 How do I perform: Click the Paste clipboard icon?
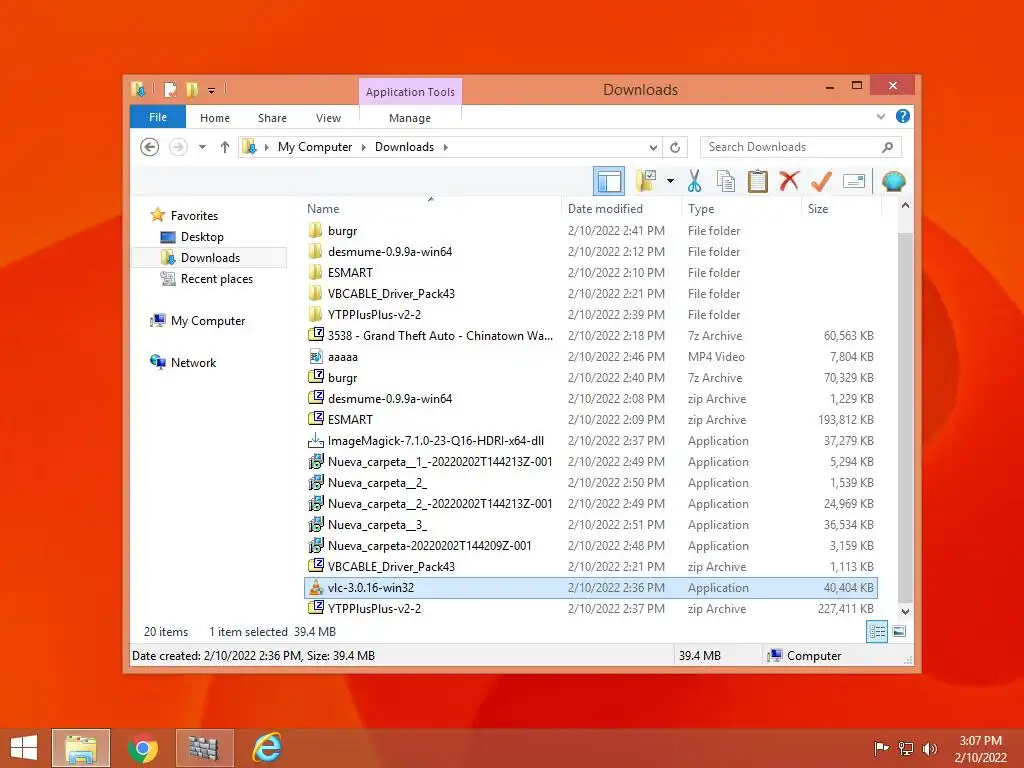pyautogui.click(x=758, y=181)
